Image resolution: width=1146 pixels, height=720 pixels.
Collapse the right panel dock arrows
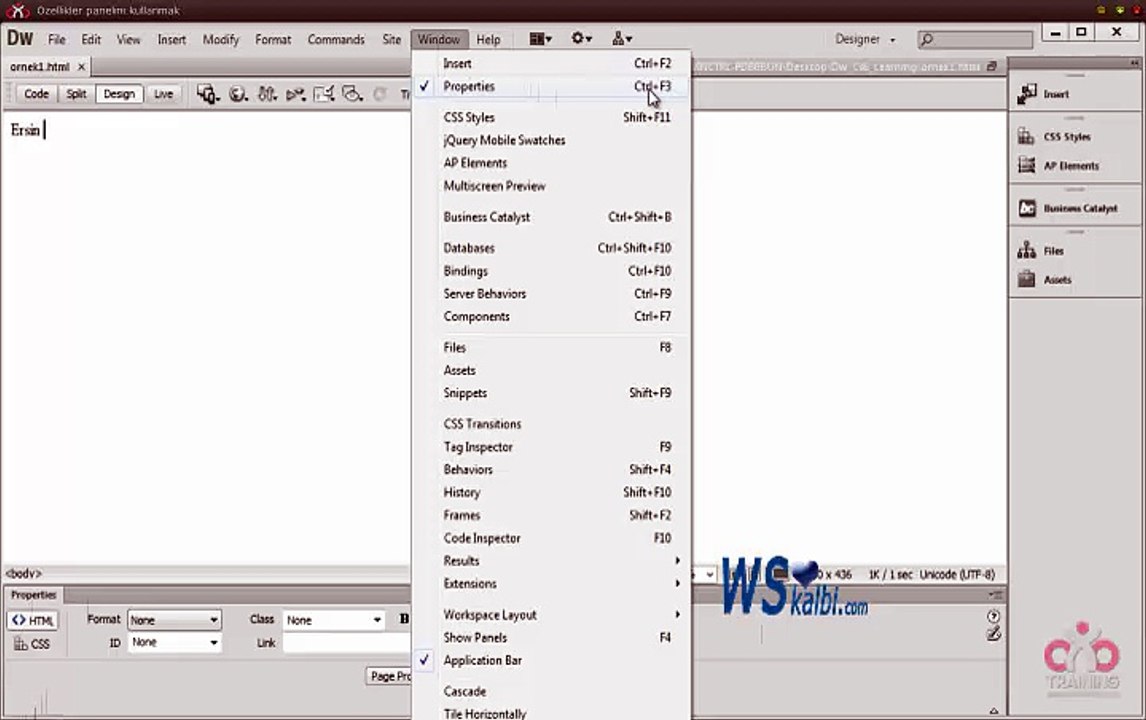pyautogui.click(x=1134, y=63)
